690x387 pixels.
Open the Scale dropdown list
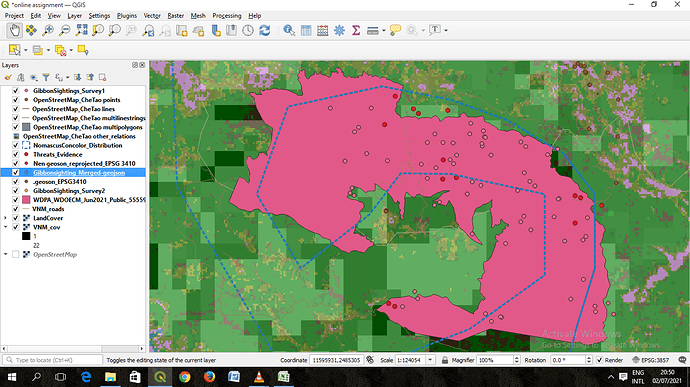coord(430,360)
